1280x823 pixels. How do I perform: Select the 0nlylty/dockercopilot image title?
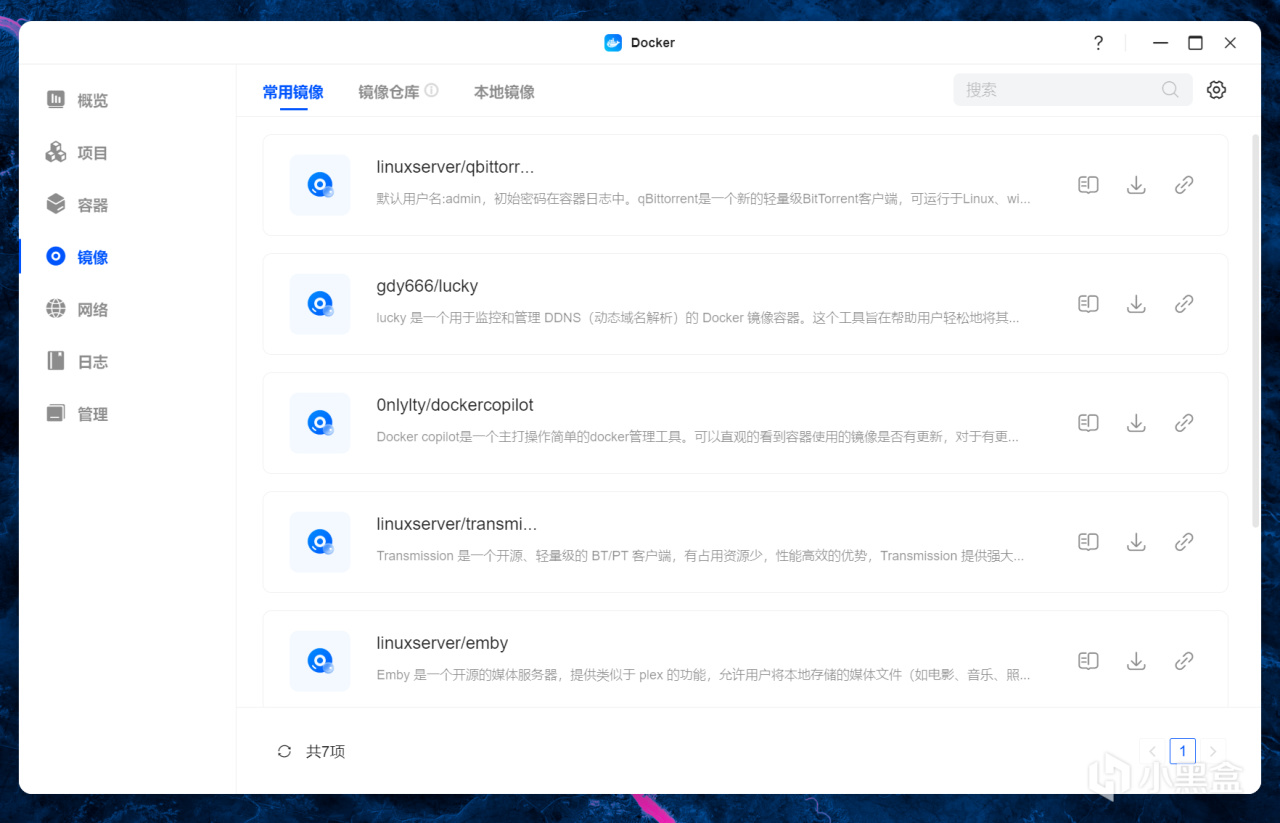coord(455,405)
